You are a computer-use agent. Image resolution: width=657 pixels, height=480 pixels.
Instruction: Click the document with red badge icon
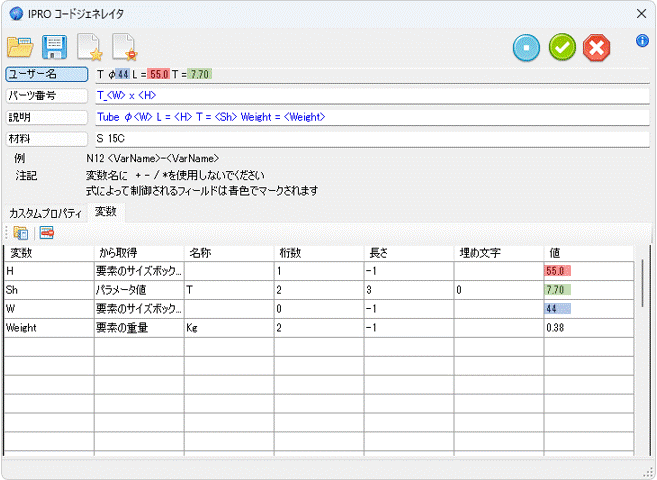tap(123, 47)
